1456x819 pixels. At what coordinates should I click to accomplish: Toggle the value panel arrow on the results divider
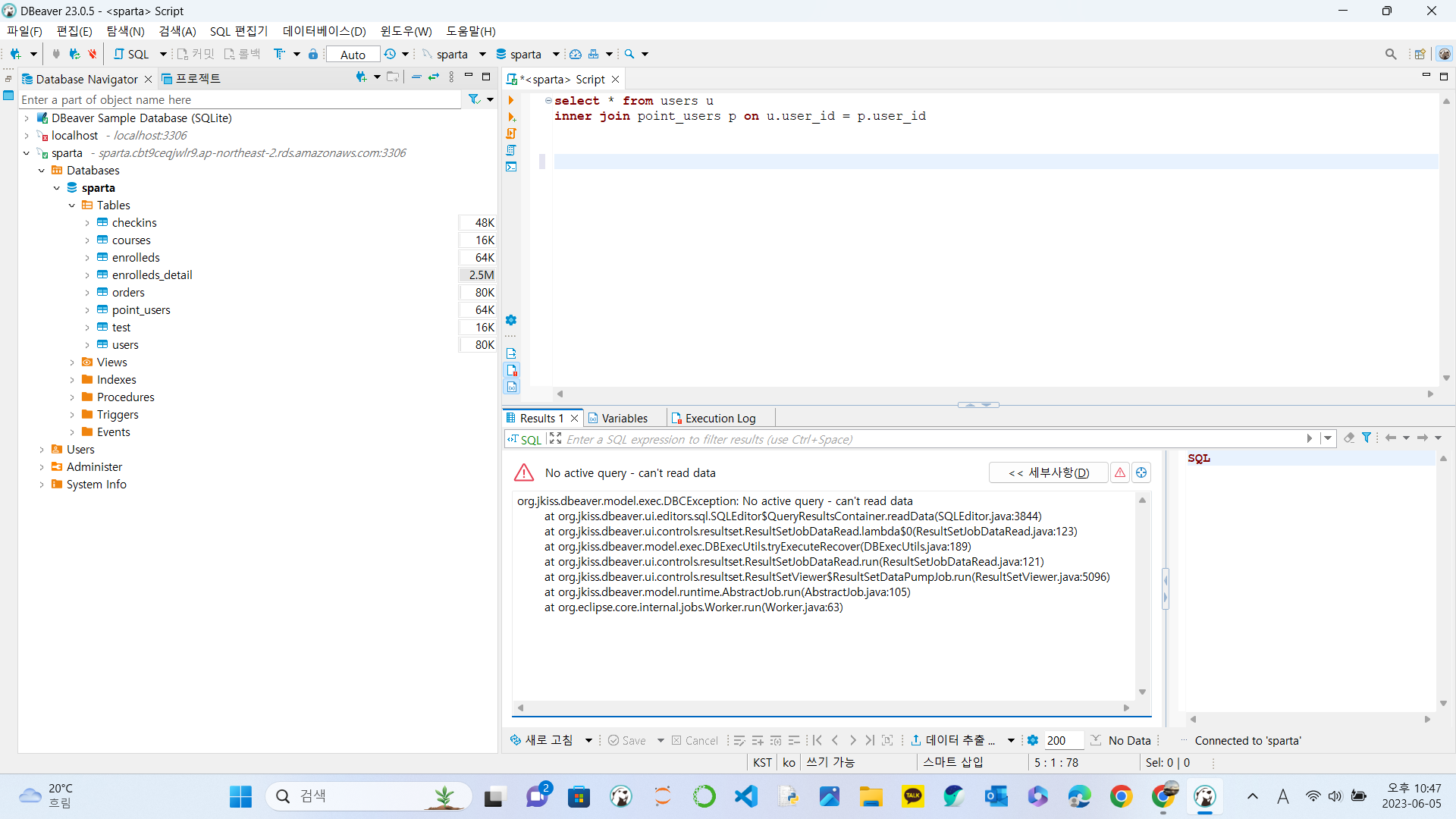(1166, 589)
